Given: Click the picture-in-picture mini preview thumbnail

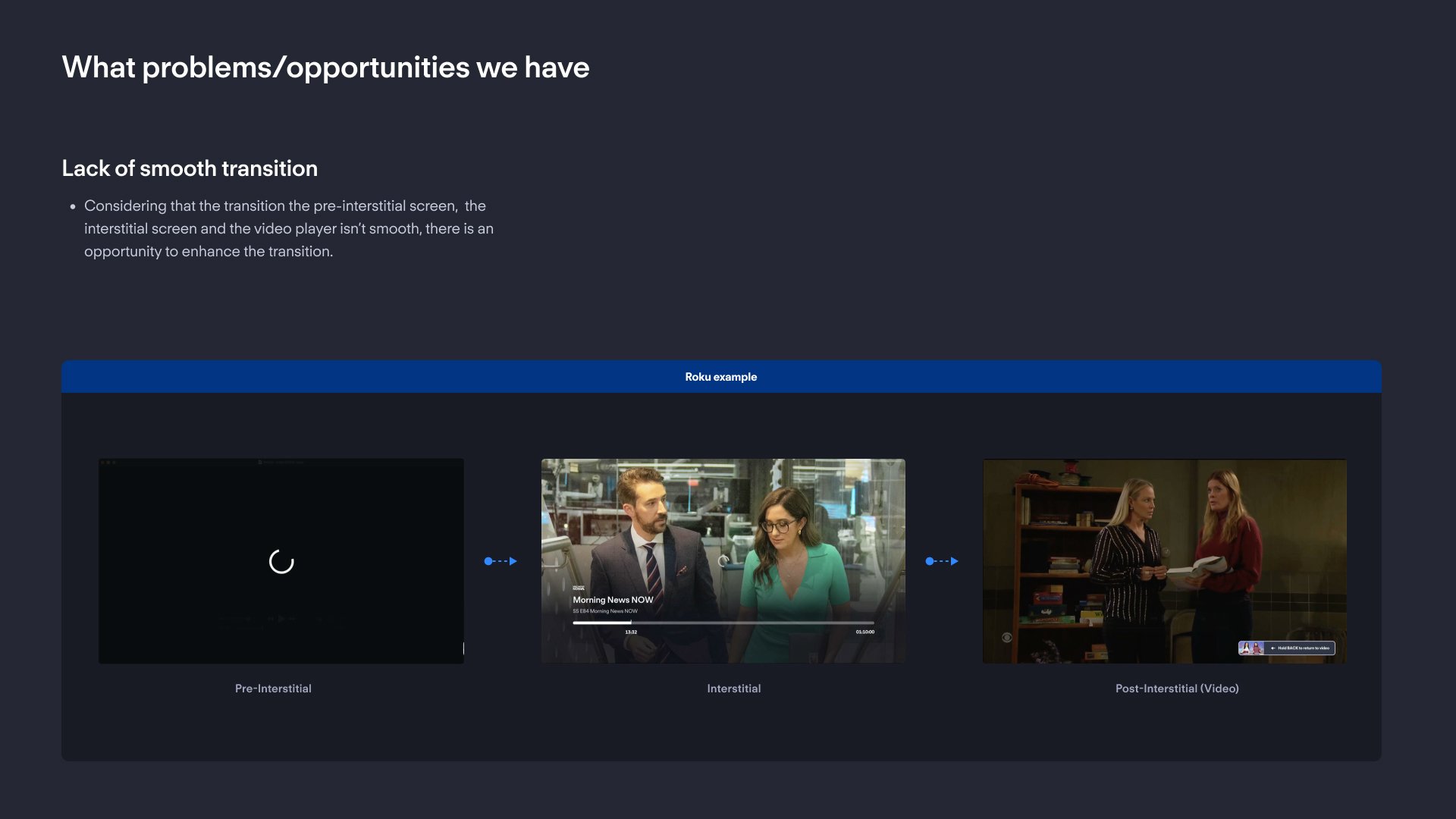Looking at the screenshot, I should (x=1251, y=648).
